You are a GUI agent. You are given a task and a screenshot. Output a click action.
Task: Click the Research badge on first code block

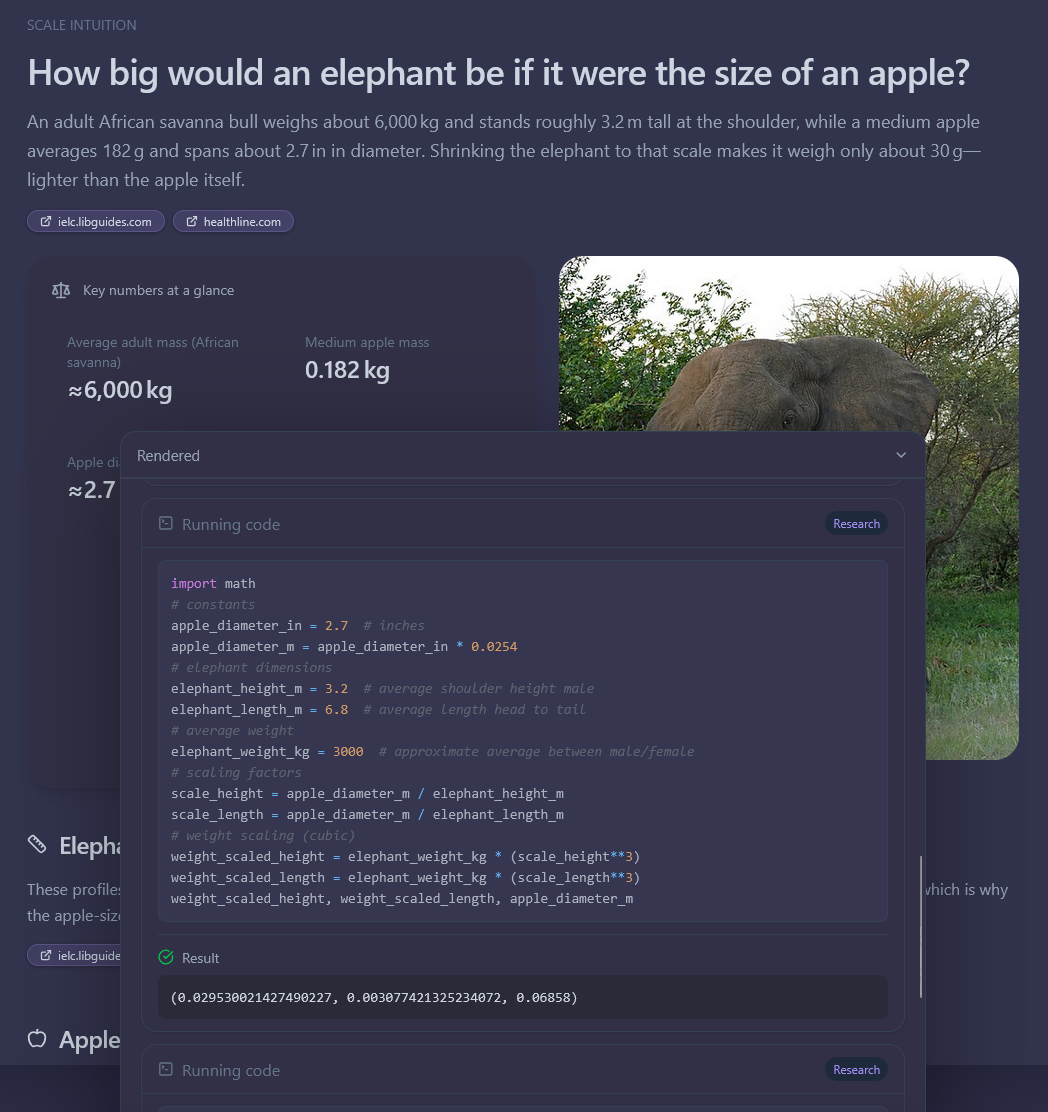click(x=857, y=523)
